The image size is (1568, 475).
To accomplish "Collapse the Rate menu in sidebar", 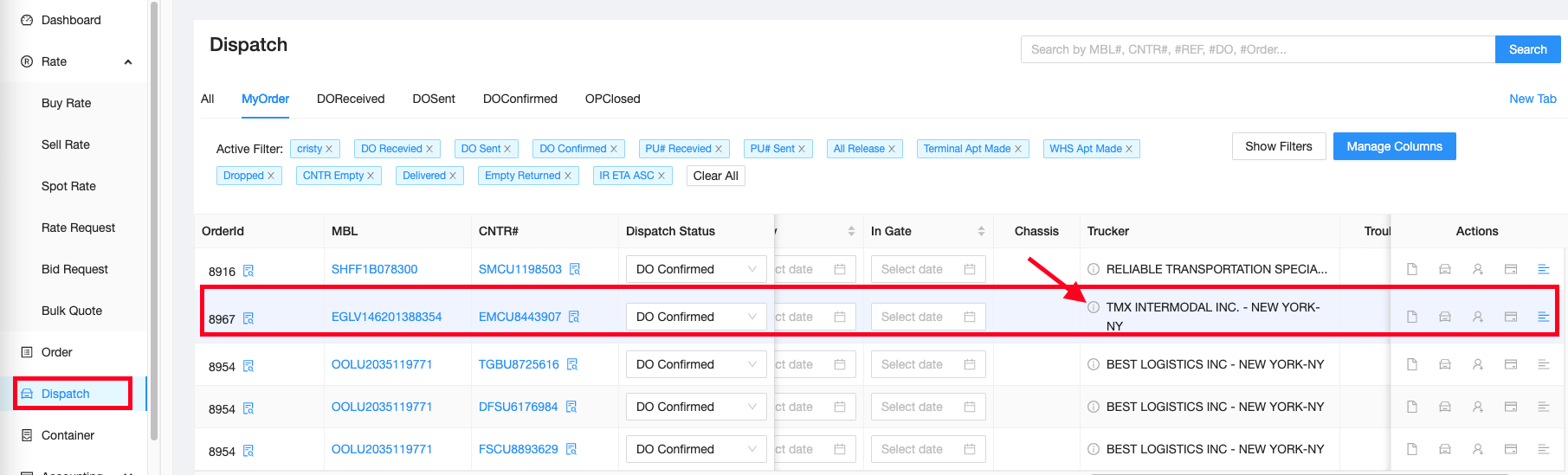I will (128, 61).
